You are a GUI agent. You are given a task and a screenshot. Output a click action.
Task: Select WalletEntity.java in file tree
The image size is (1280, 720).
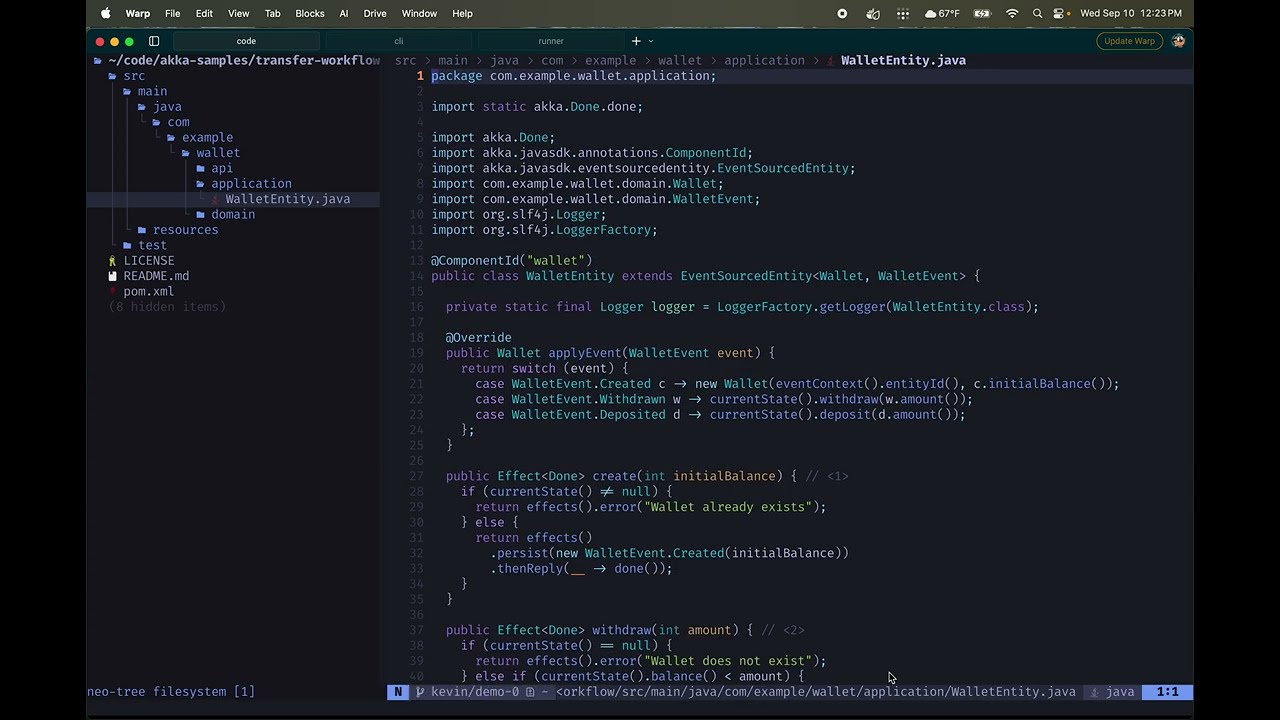(x=287, y=199)
